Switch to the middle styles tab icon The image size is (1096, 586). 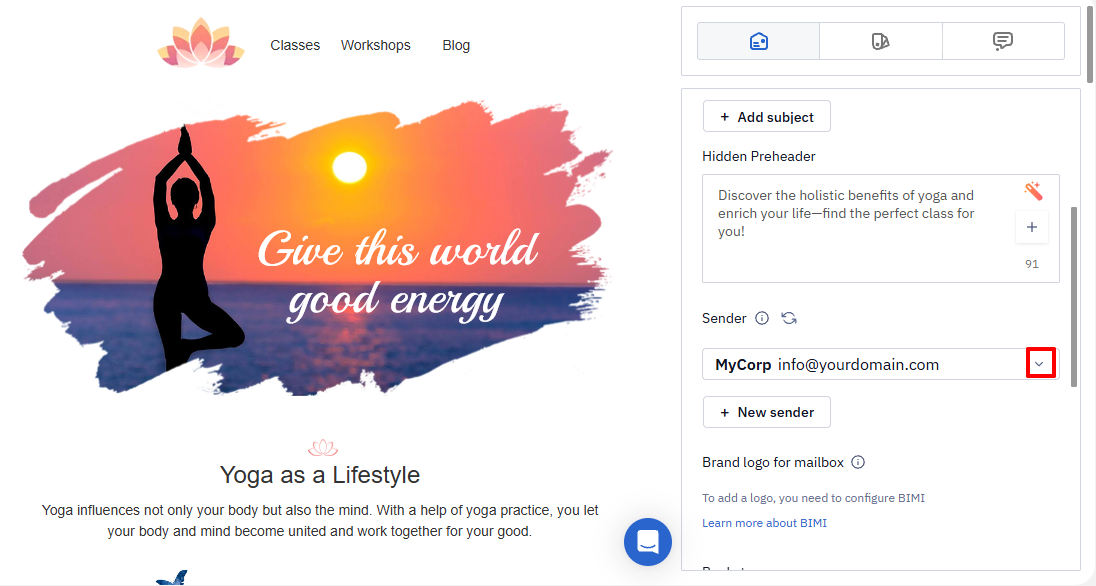(881, 41)
